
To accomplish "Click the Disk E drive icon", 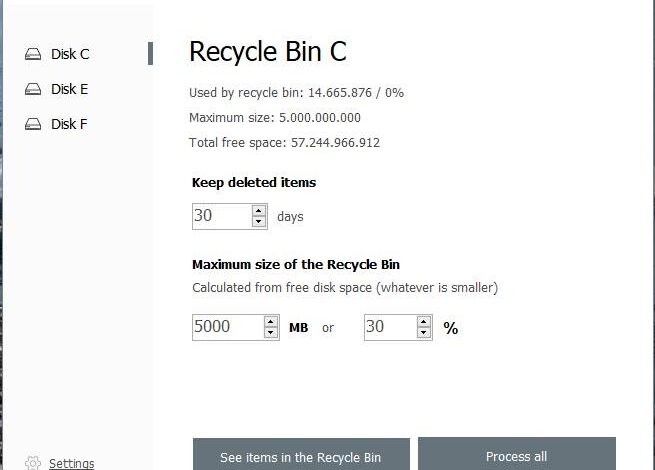I will tap(33, 89).
